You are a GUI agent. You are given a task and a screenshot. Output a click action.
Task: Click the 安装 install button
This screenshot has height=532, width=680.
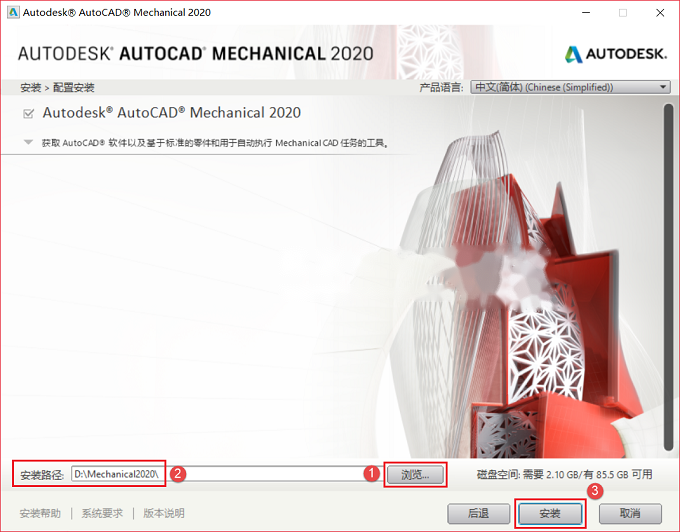(550, 513)
